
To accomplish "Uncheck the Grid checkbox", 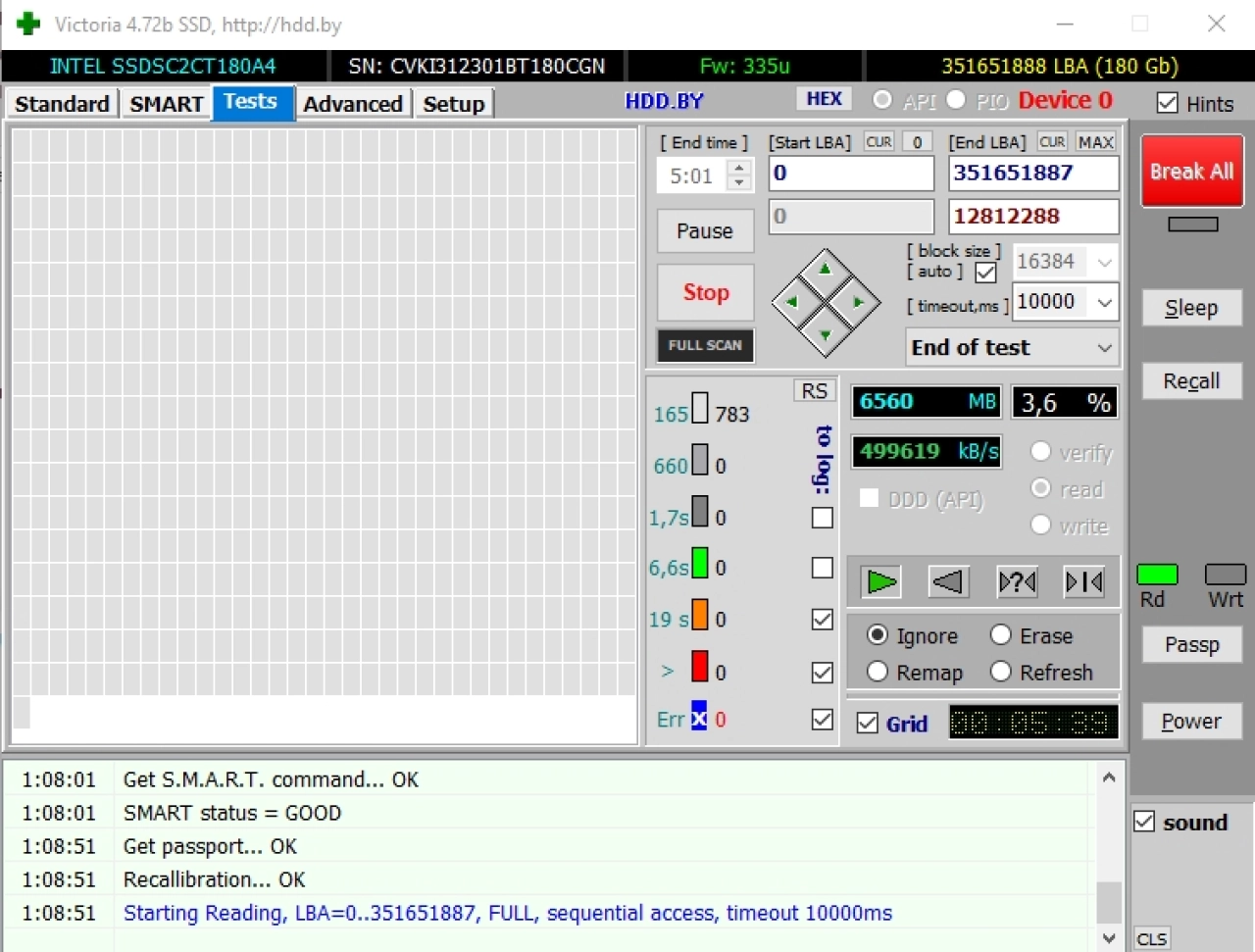I will [x=867, y=724].
